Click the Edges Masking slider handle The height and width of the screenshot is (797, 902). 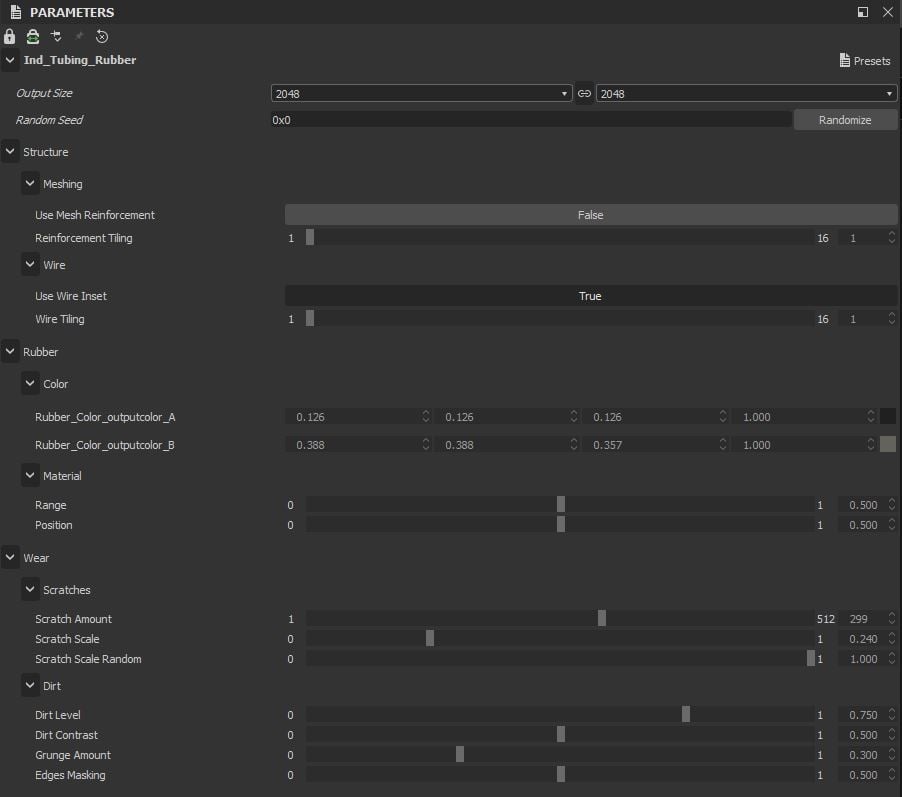pos(561,775)
